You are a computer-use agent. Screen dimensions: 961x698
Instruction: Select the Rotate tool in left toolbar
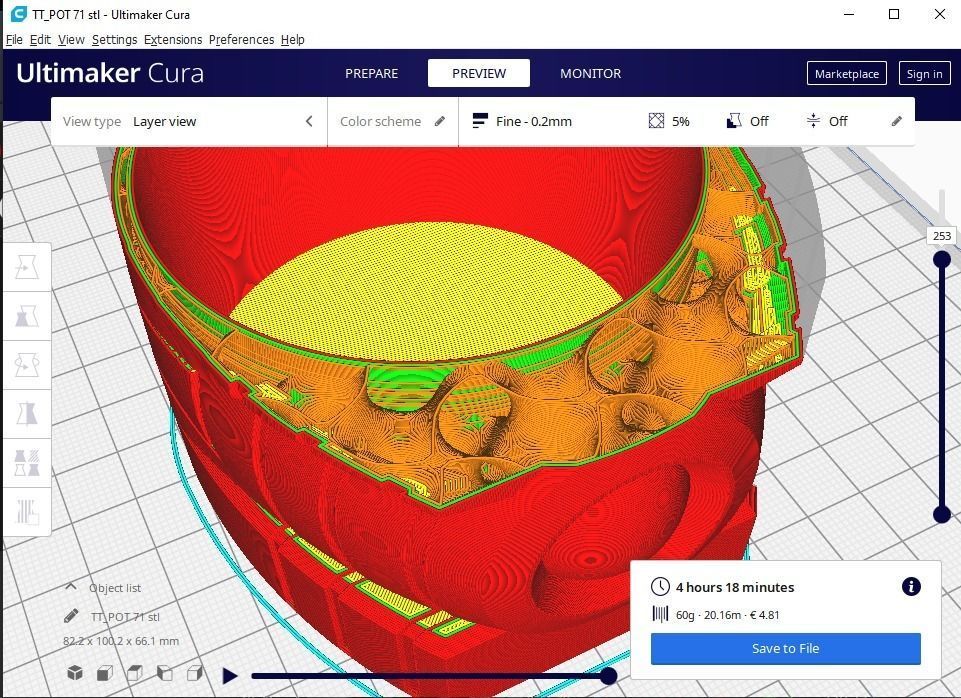(26, 365)
